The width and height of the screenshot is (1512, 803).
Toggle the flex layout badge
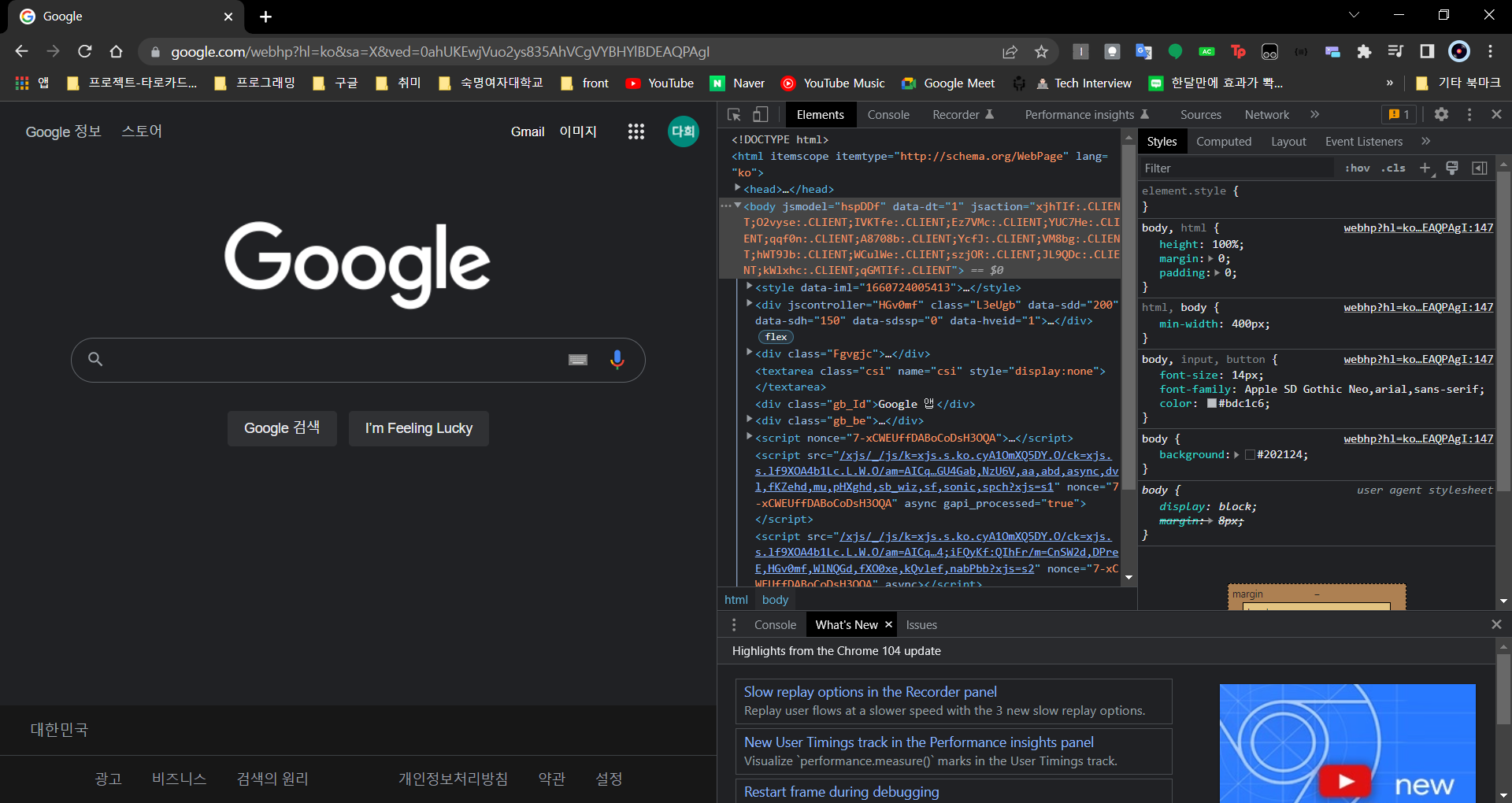776,337
